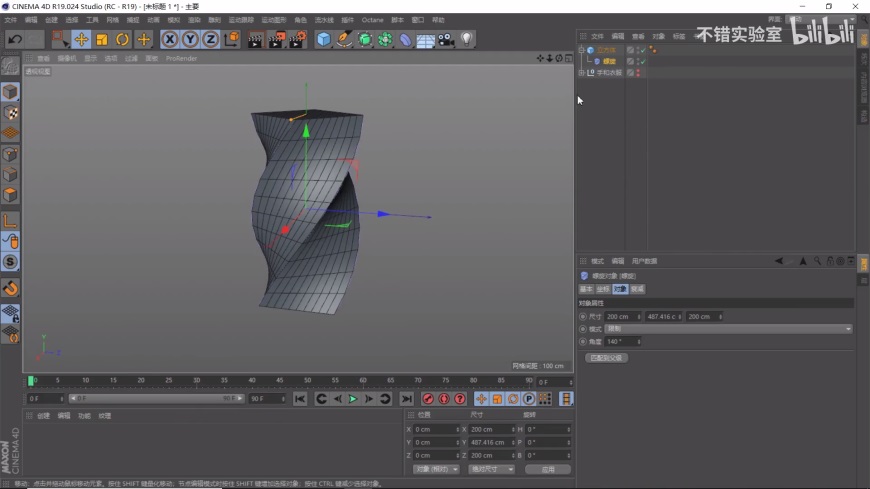Click the camera object icon
870x489 pixels.
[x=446, y=39]
